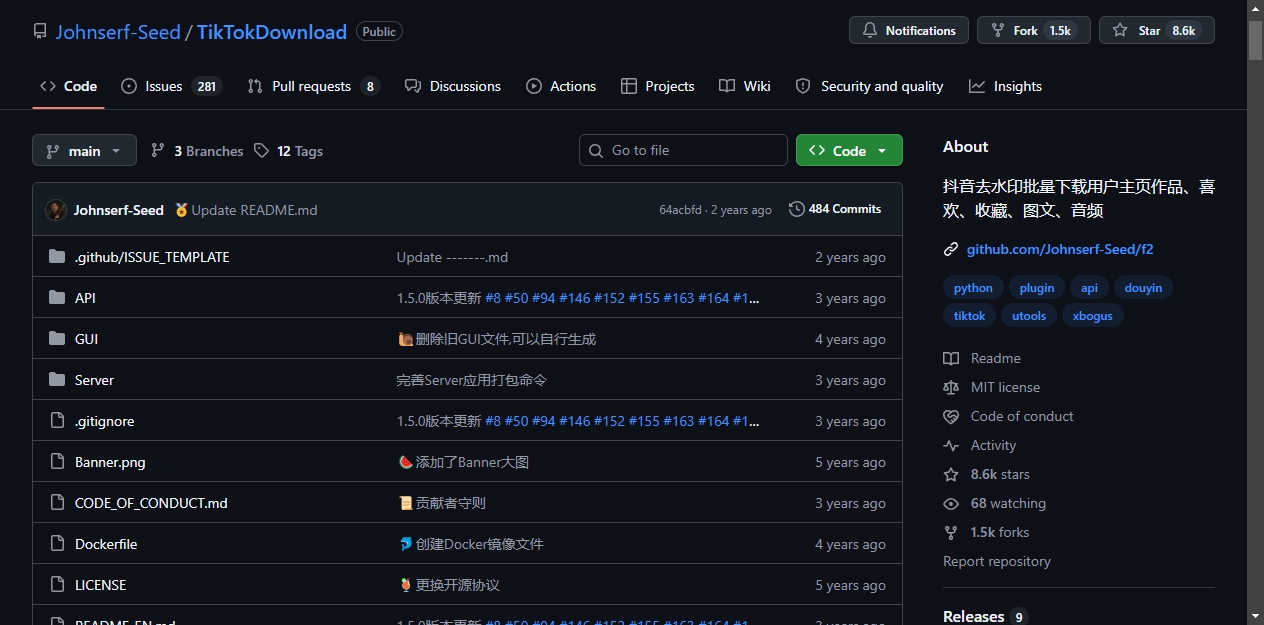View the 484 Commits history
The width and height of the screenshot is (1264, 625).
click(835, 209)
